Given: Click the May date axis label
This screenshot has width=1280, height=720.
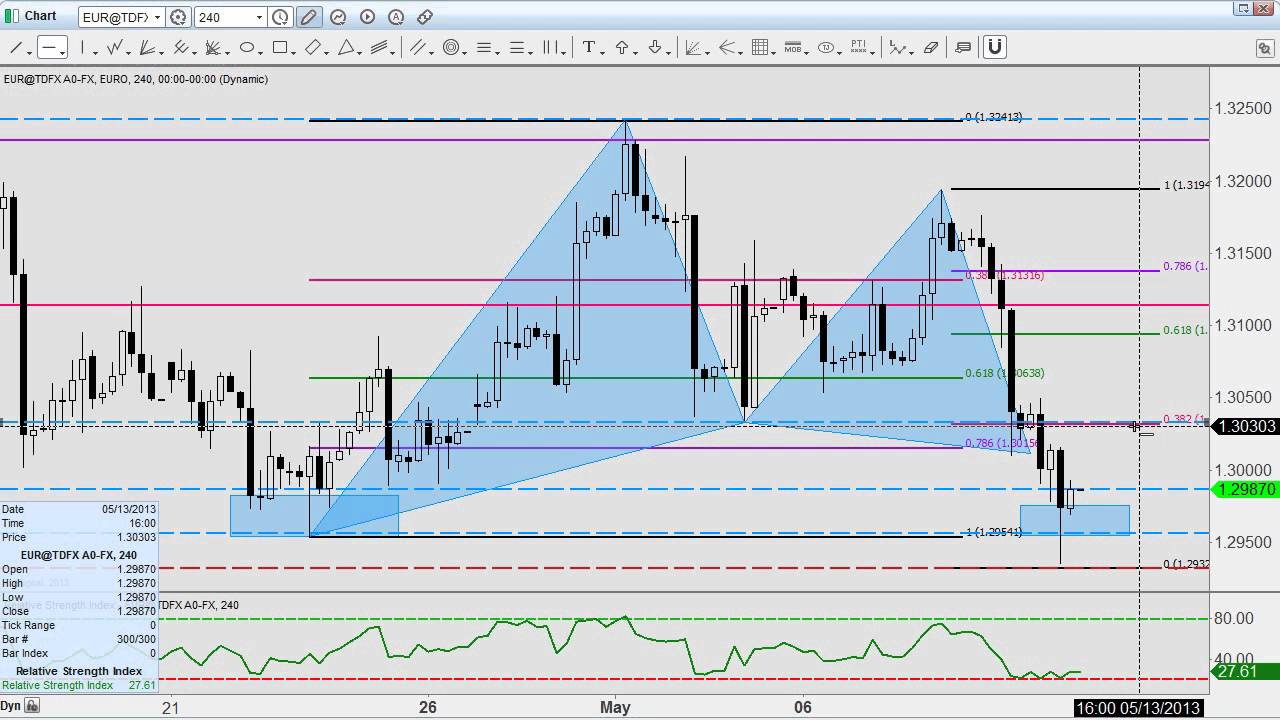Looking at the screenshot, I should pos(615,707).
